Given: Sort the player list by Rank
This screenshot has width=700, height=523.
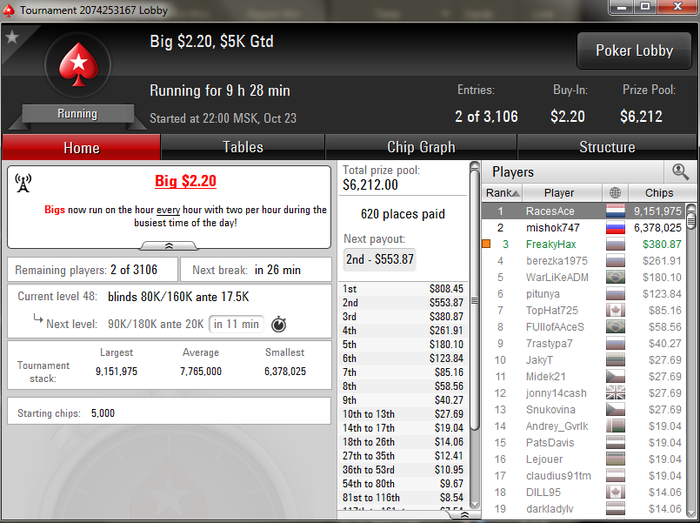Looking at the screenshot, I should 502,193.
